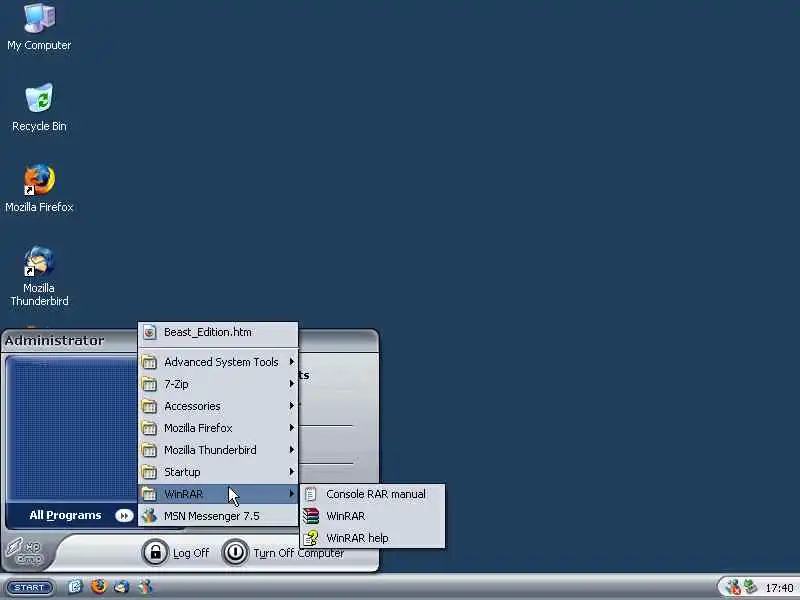800x600 pixels.
Task: Expand the WinRAR submenu arrow
Action: click(x=291, y=493)
